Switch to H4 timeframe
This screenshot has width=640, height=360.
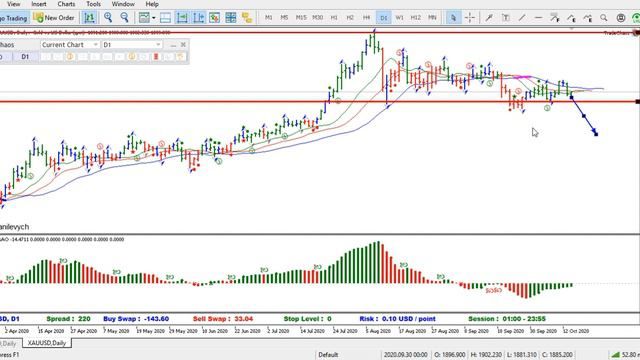click(367, 18)
